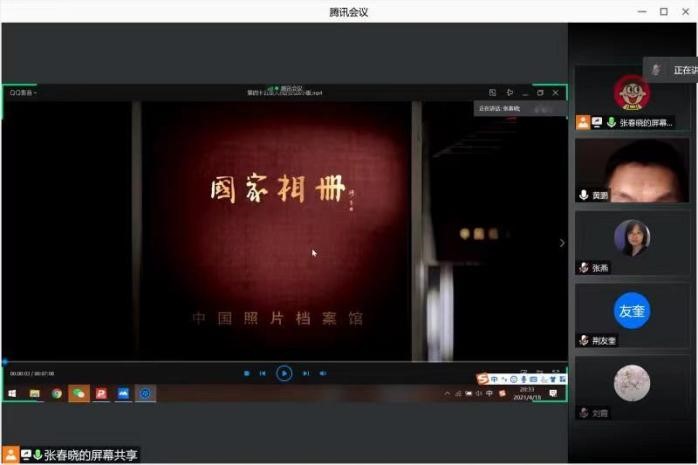This screenshot has width=698, height=465.
Task: Play the video in QQ player
Action: click(x=284, y=373)
